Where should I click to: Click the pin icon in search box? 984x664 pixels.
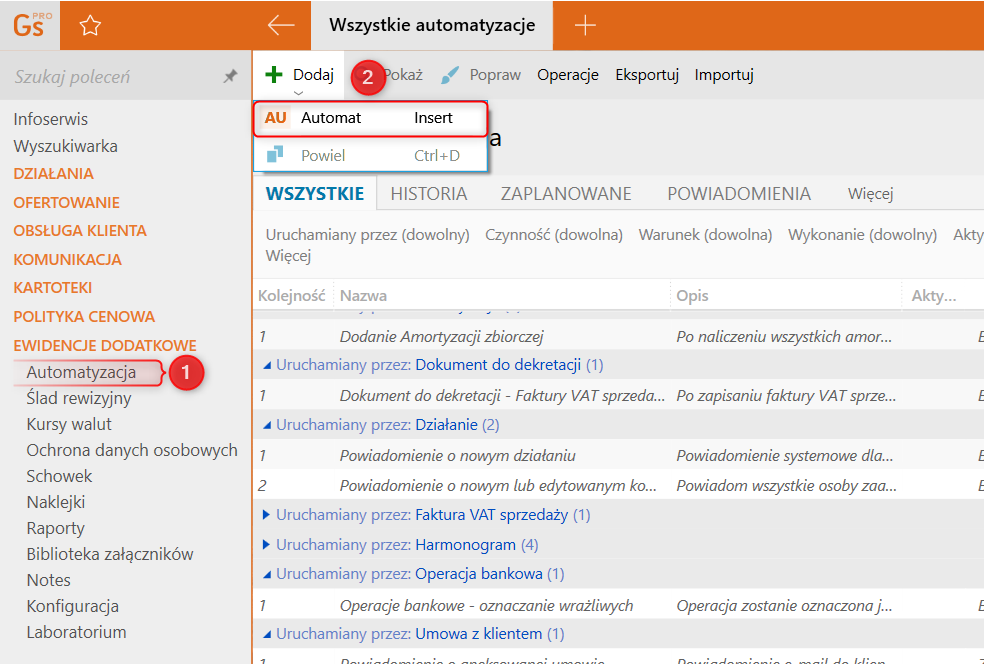tap(230, 77)
